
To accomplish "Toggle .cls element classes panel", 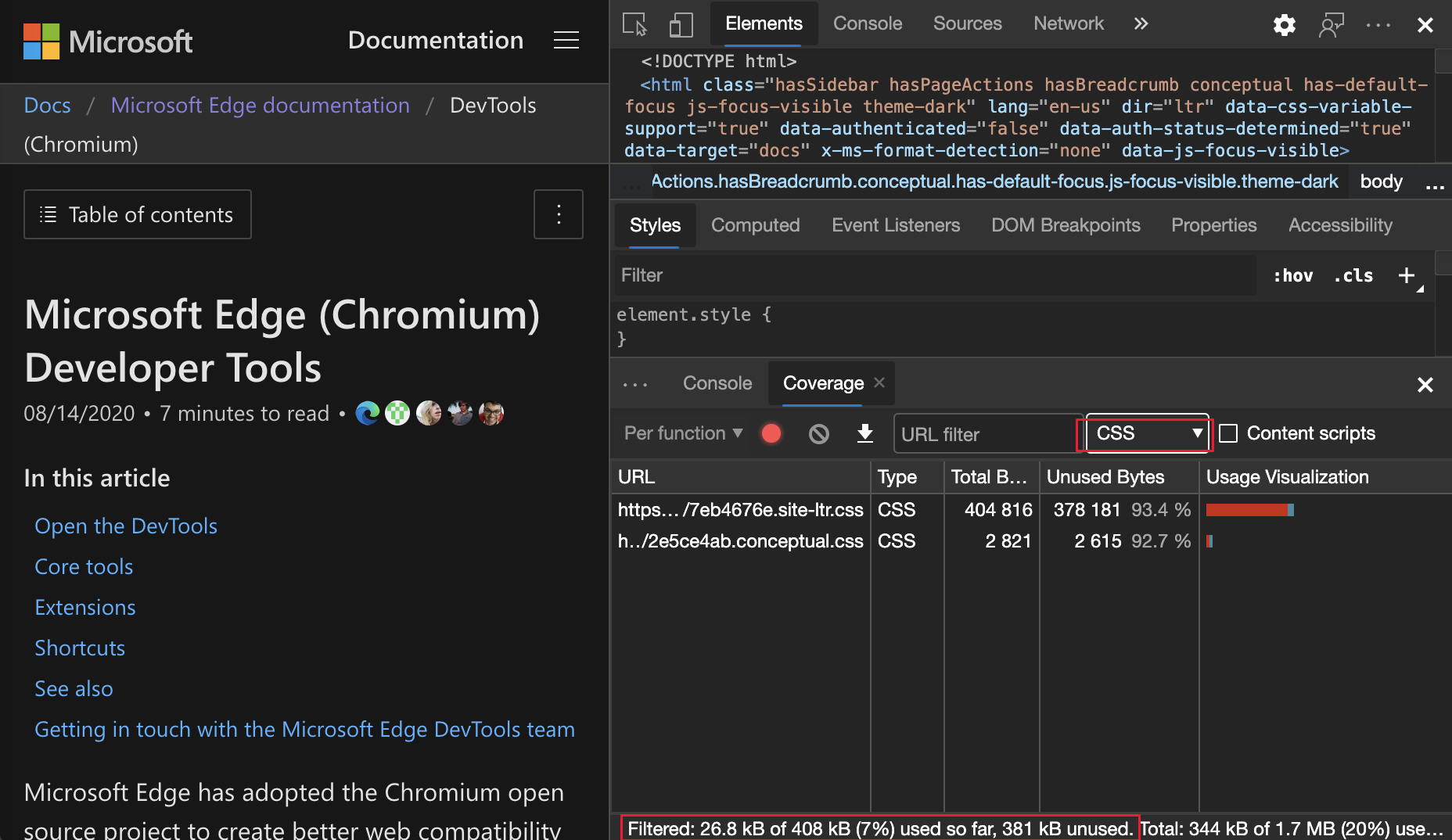I will point(1353,275).
